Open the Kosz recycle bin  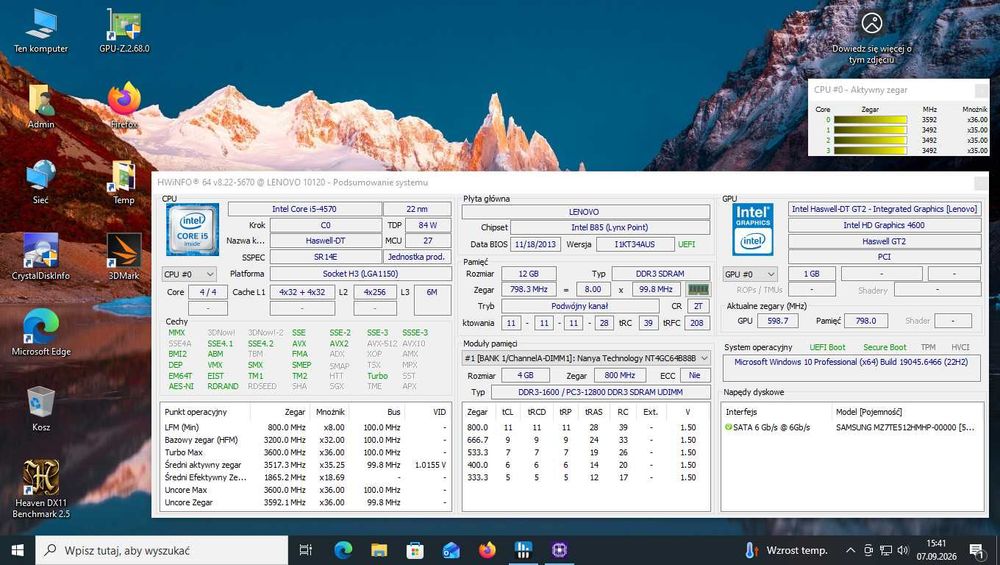41,408
